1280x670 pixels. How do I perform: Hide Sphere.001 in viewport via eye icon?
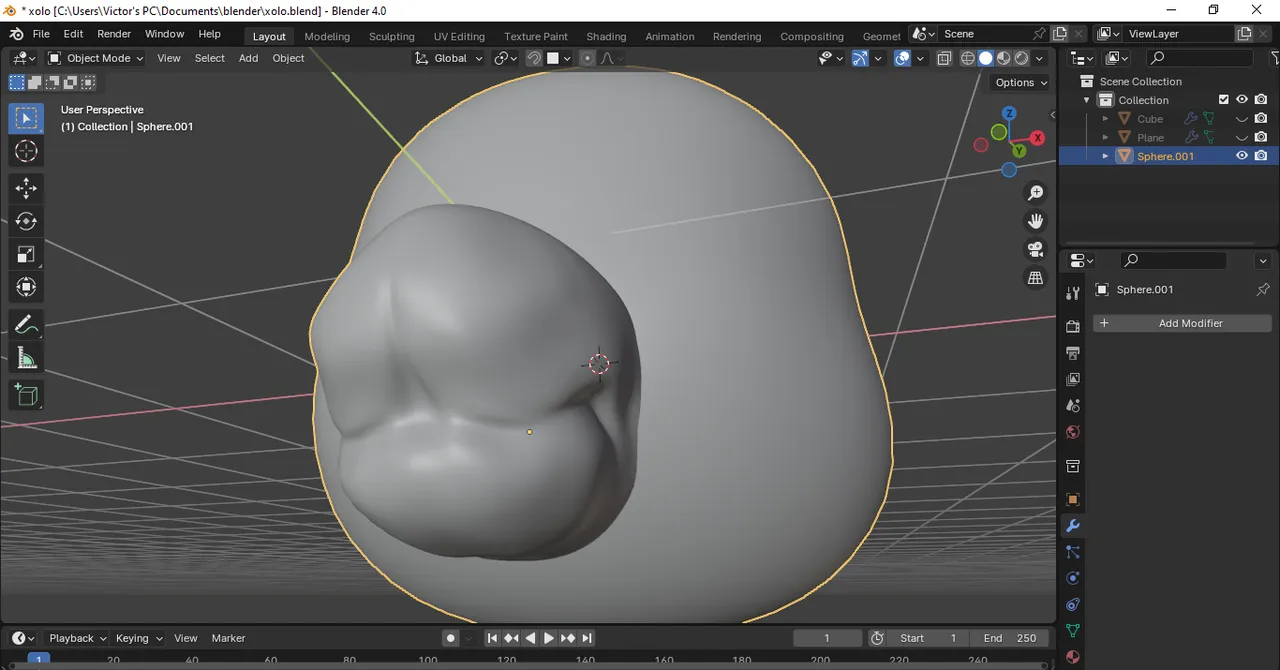(x=1242, y=156)
